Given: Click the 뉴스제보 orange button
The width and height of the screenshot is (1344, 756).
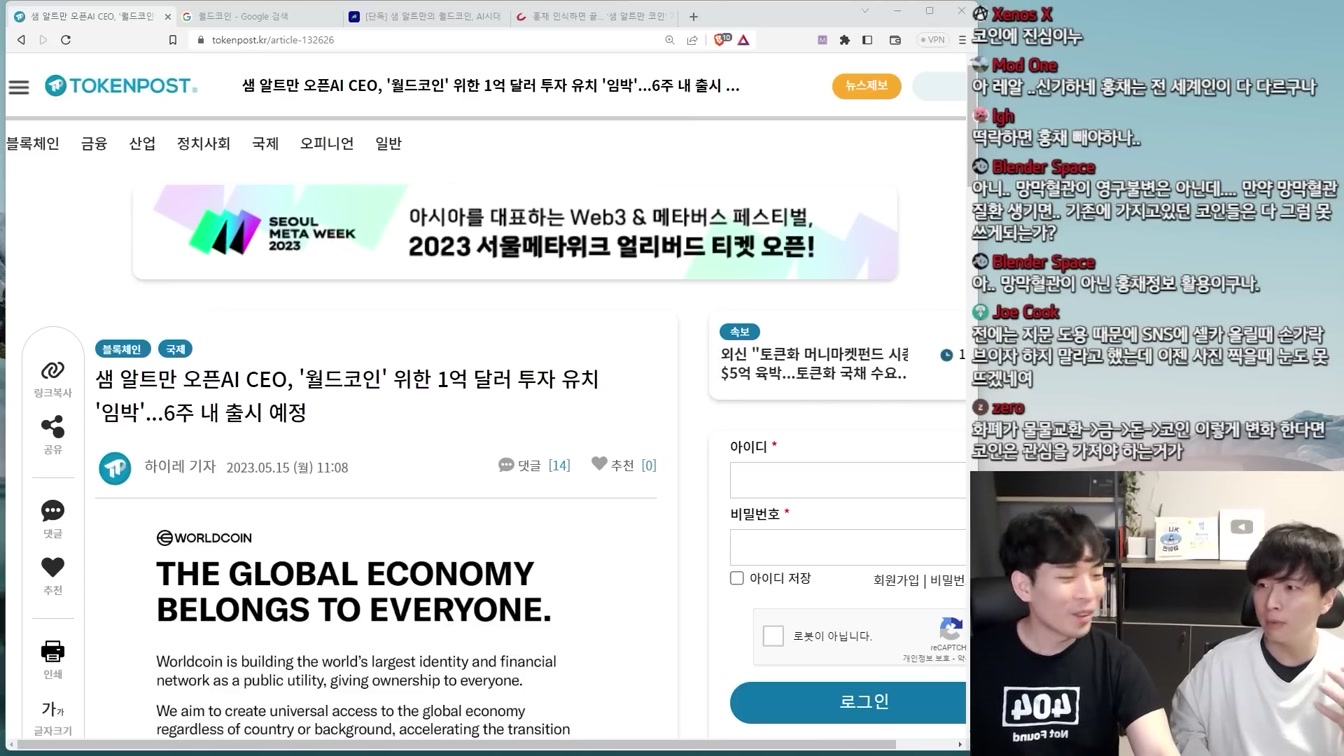Looking at the screenshot, I should (x=867, y=86).
